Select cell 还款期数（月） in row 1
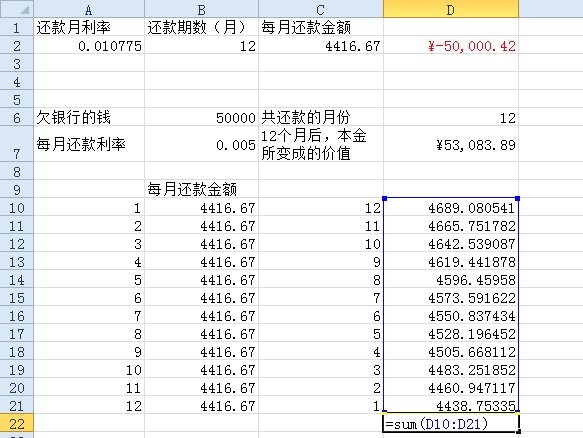This screenshot has height=438, width=583. click(202, 27)
